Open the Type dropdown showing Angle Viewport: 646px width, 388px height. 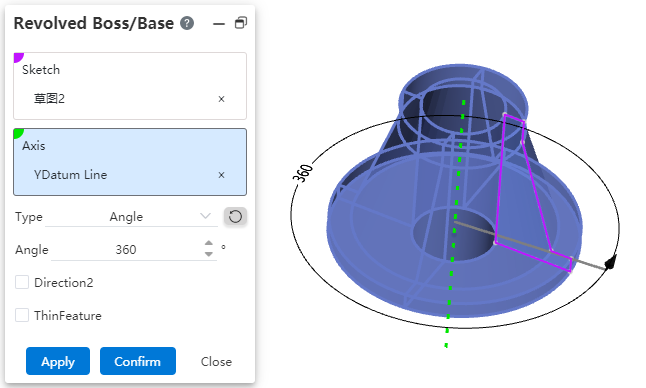(x=131, y=217)
